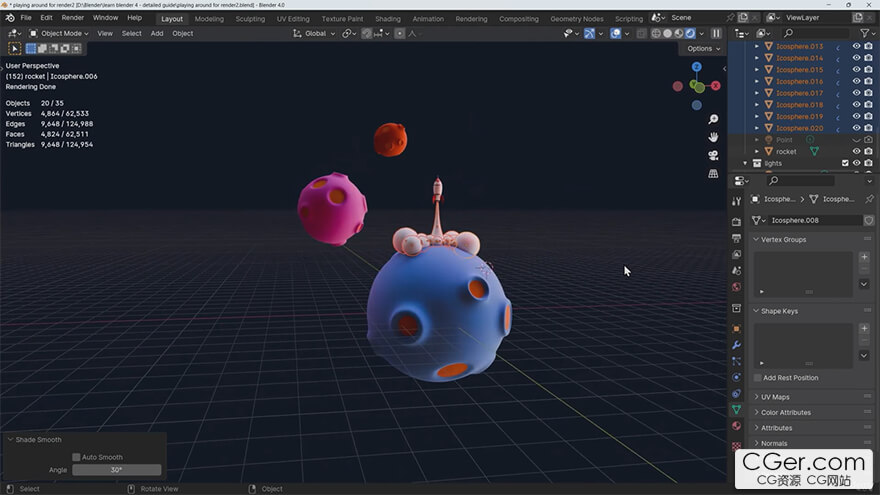The image size is (880, 495).
Task: Open the Tool properties tab icon
Action: (737, 201)
